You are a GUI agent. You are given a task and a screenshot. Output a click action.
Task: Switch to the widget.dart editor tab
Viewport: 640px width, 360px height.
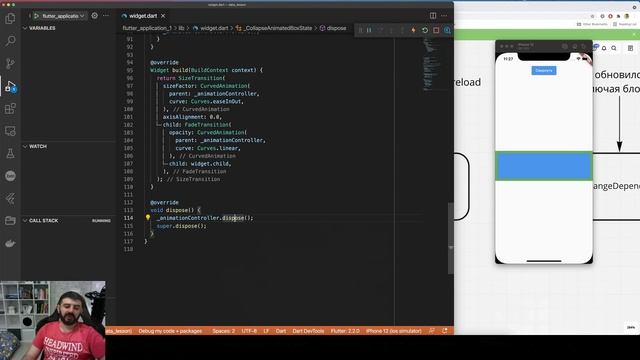(x=143, y=16)
